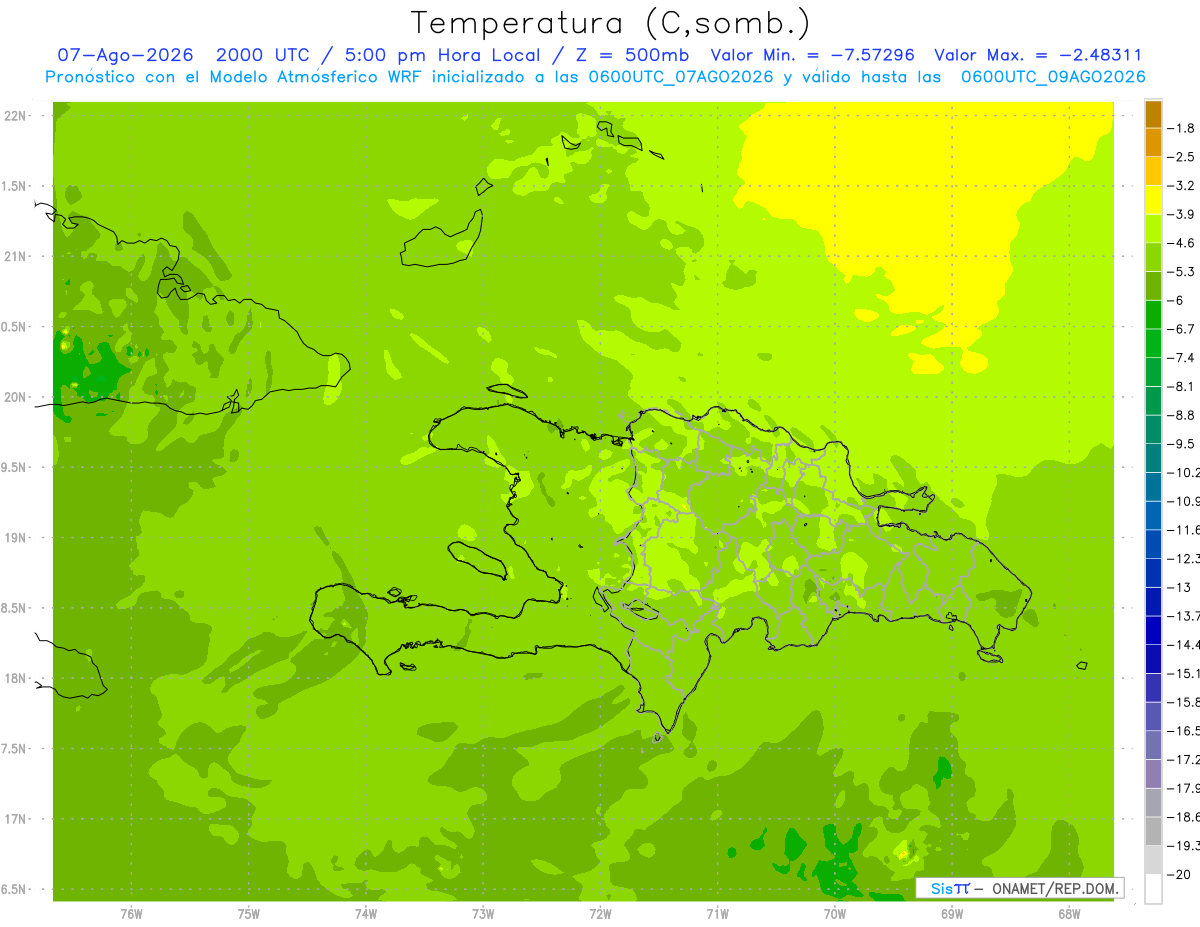Screen dimensions: 1200x927
Task: Click the "73W" longitude label
Action: click(483, 913)
